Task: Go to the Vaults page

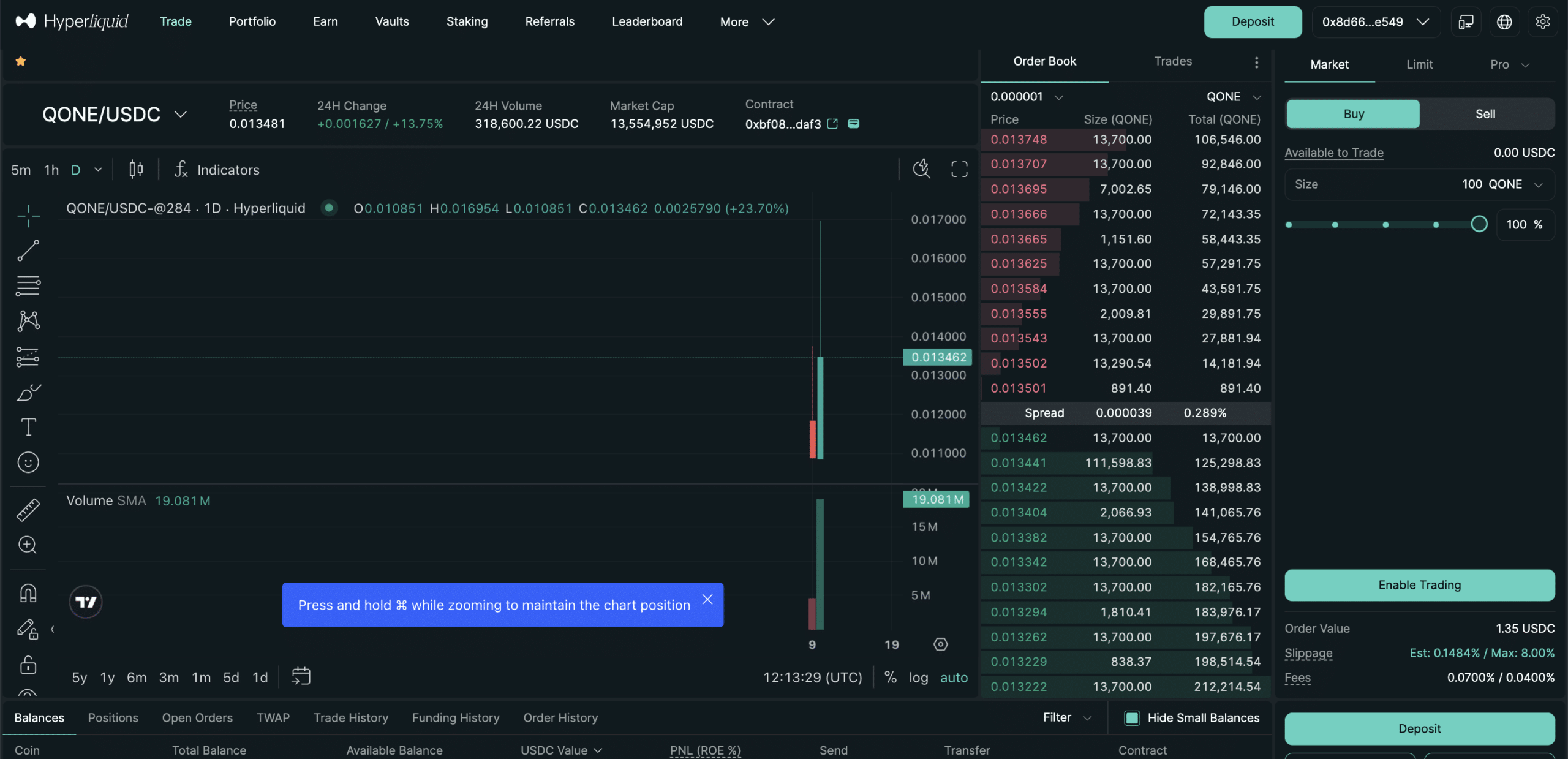Action: (x=392, y=21)
